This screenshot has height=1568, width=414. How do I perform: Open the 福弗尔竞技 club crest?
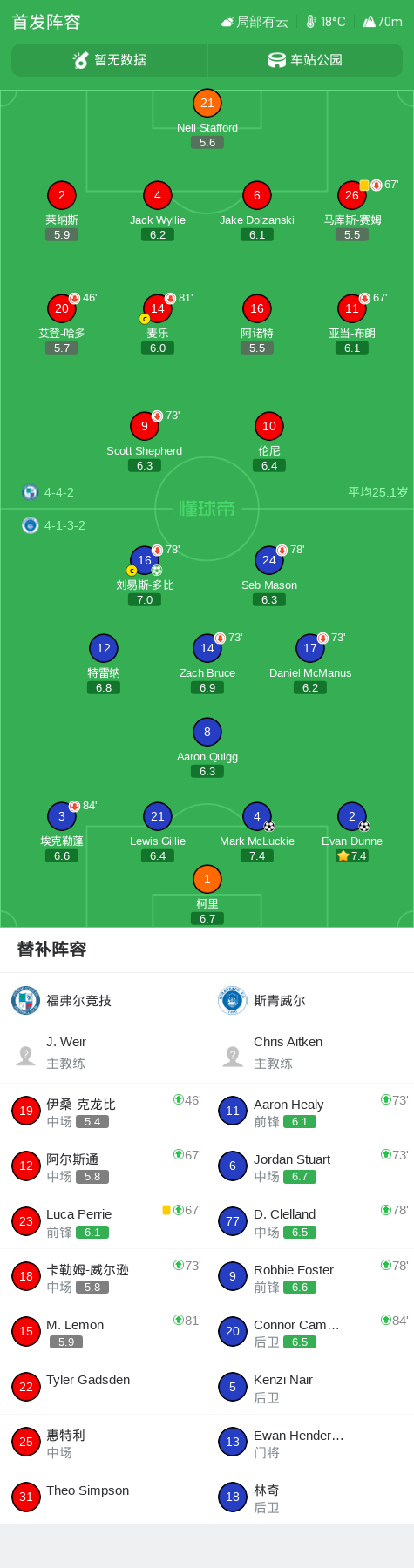(25, 1000)
